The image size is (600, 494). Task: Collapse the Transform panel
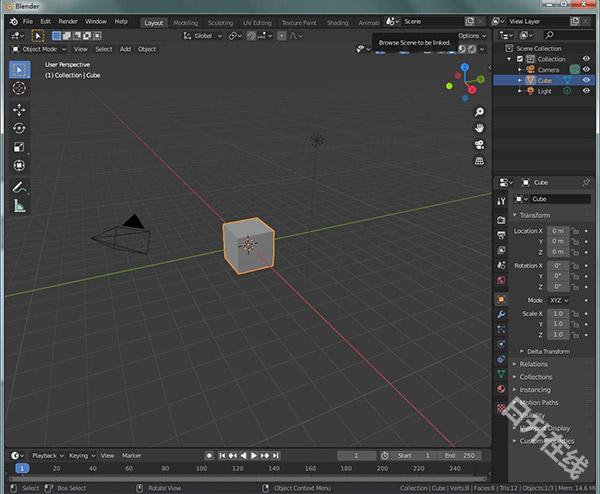[x=534, y=215]
